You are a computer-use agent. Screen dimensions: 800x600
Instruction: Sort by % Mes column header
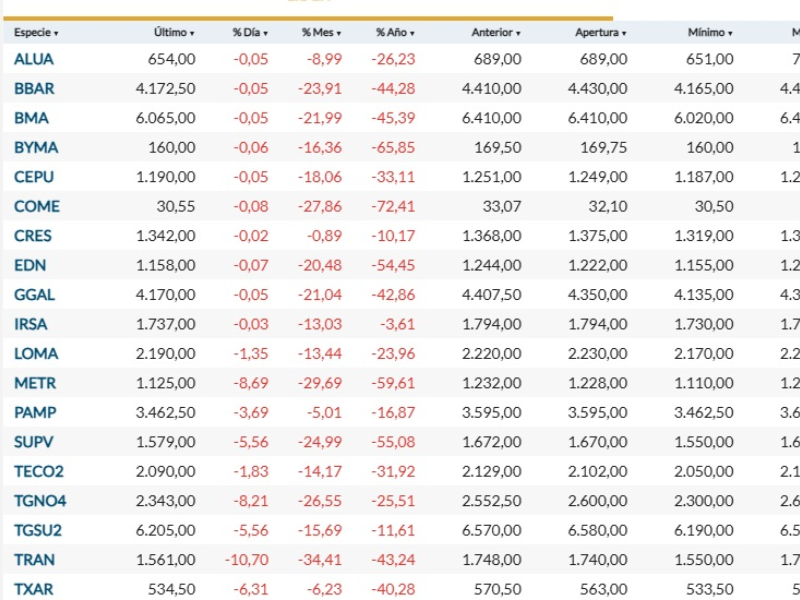pyautogui.click(x=322, y=33)
